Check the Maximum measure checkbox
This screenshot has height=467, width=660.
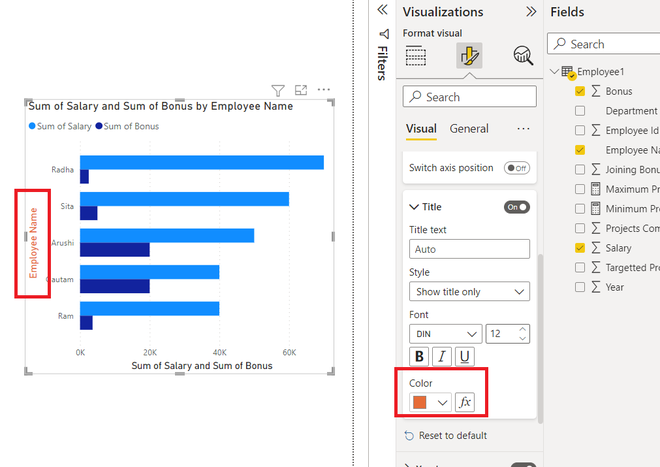point(580,189)
